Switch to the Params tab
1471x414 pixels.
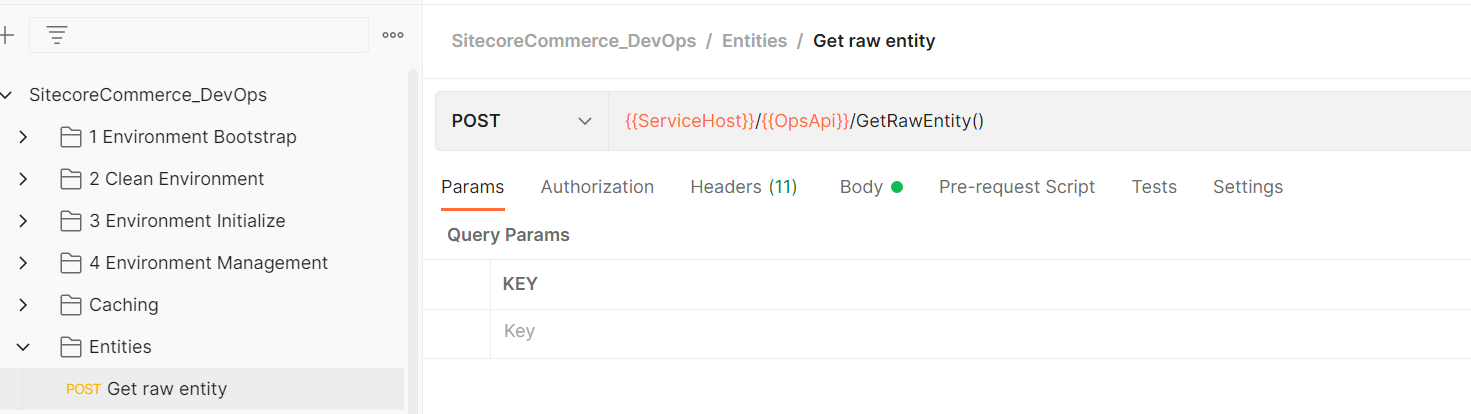pyautogui.click(x=473, y=187)
